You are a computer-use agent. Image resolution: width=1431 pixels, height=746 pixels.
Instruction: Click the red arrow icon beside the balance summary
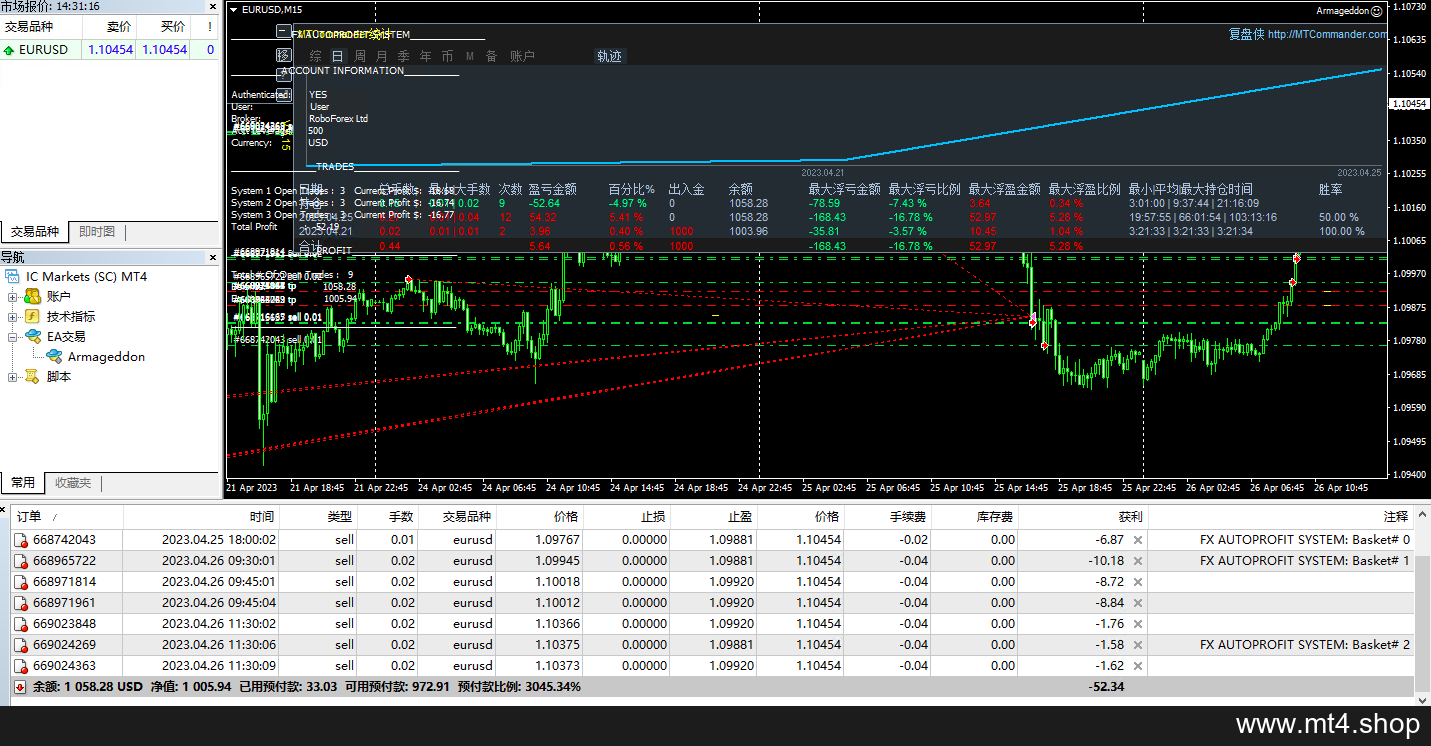(x=20, y=687)
